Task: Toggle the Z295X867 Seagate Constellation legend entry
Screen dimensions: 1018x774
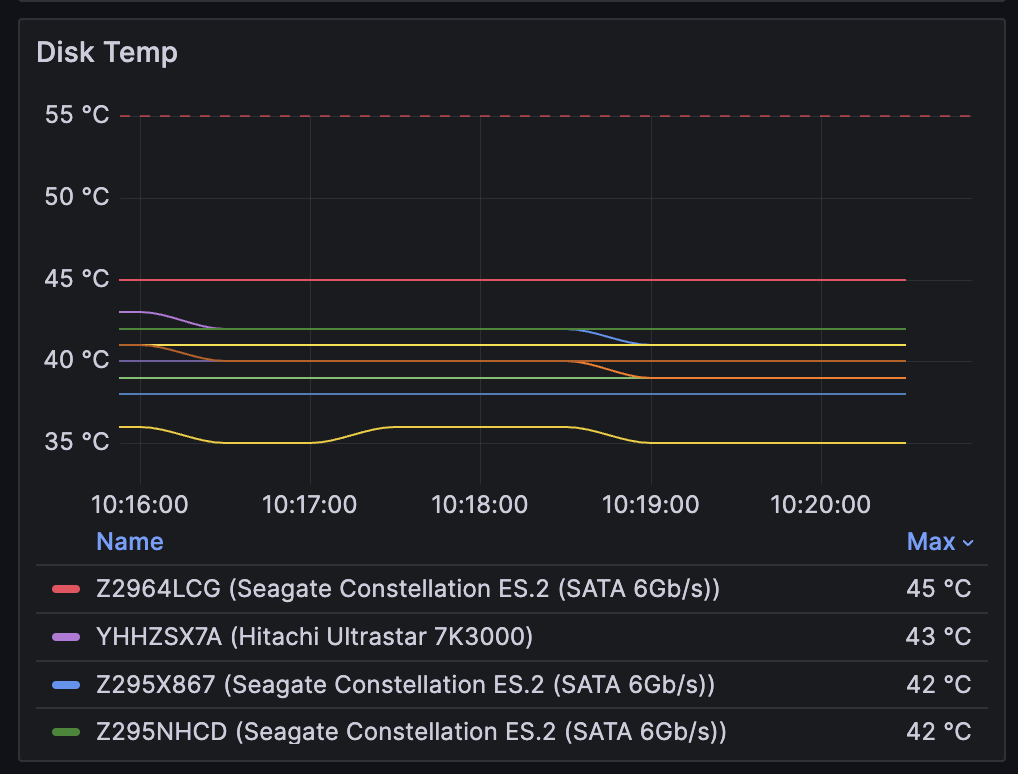Action: [x=405, y=685]
